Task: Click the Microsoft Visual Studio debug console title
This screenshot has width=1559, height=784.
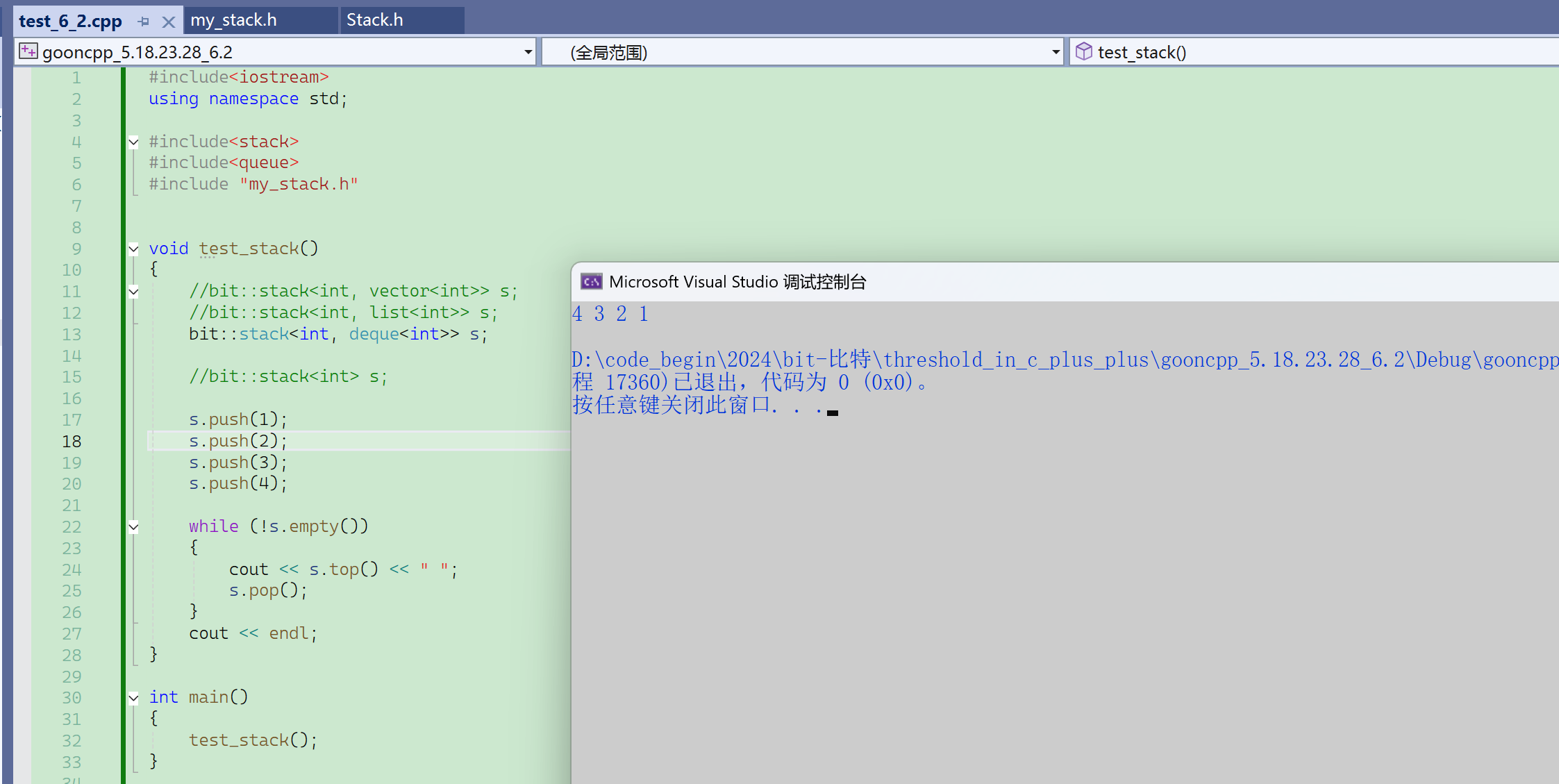Action: [x=737, y=282]
